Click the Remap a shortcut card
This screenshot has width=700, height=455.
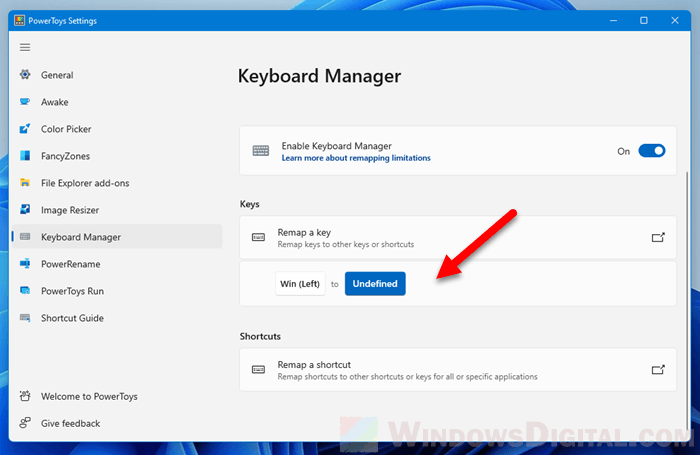tap(458, 370)
